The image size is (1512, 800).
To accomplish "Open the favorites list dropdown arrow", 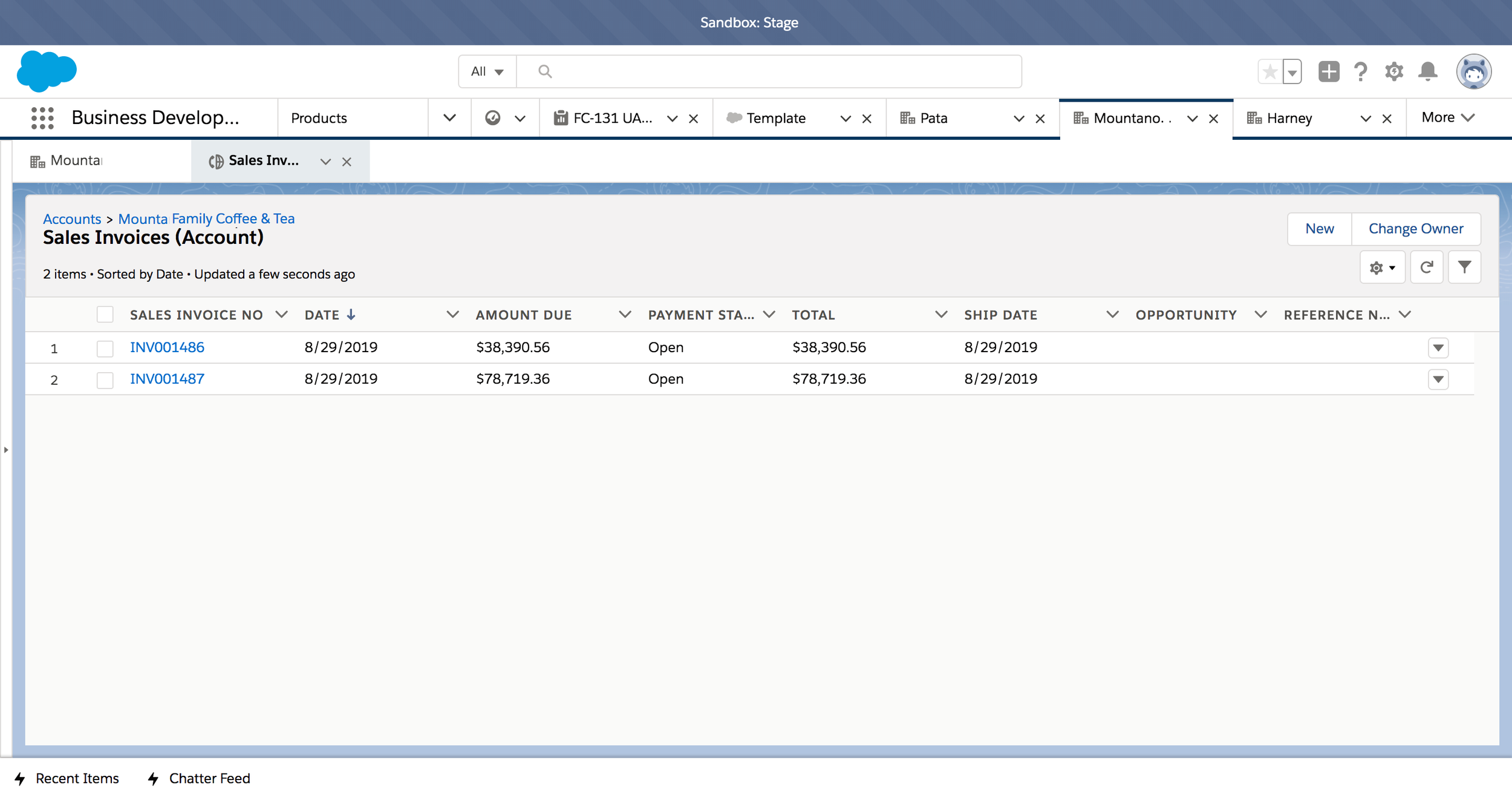I will coord(1292,72).
